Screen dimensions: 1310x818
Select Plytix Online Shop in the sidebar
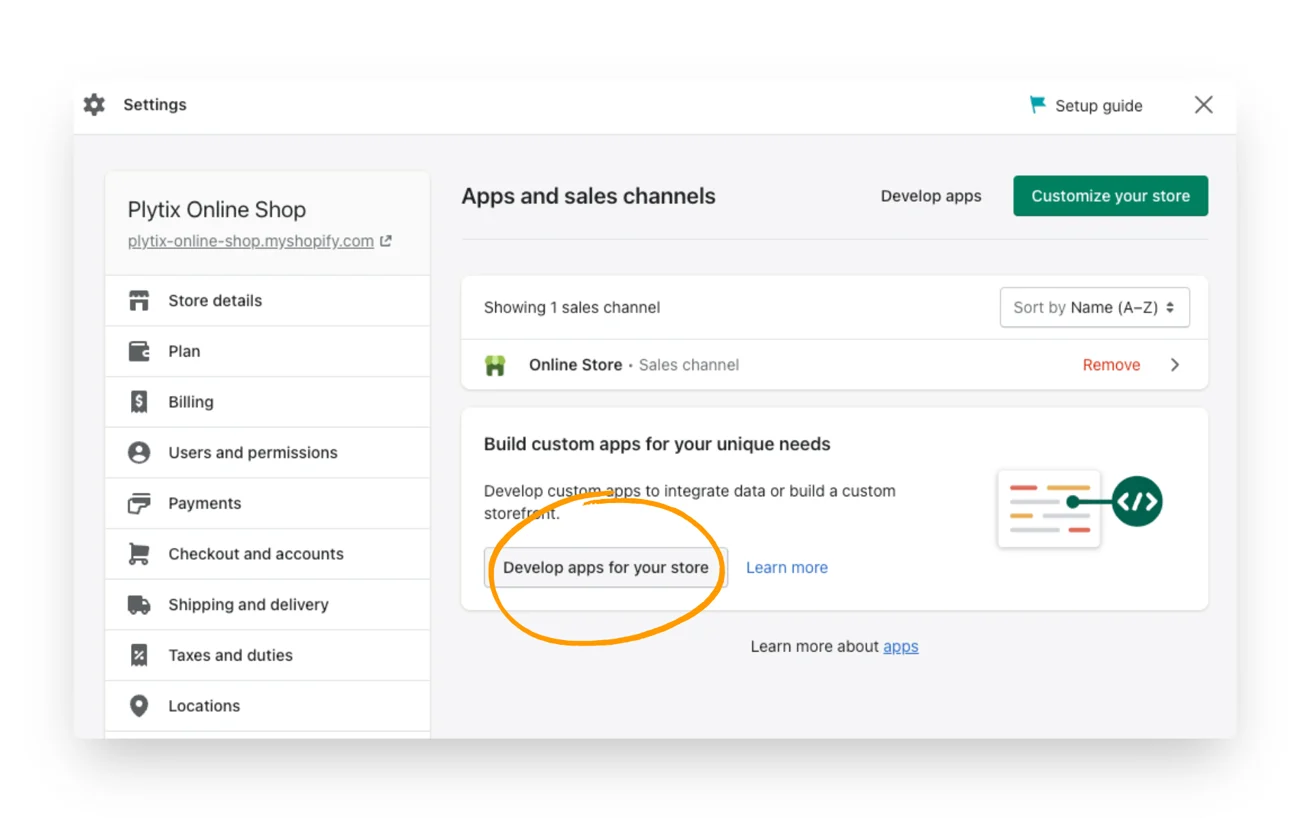pos(216,209)
